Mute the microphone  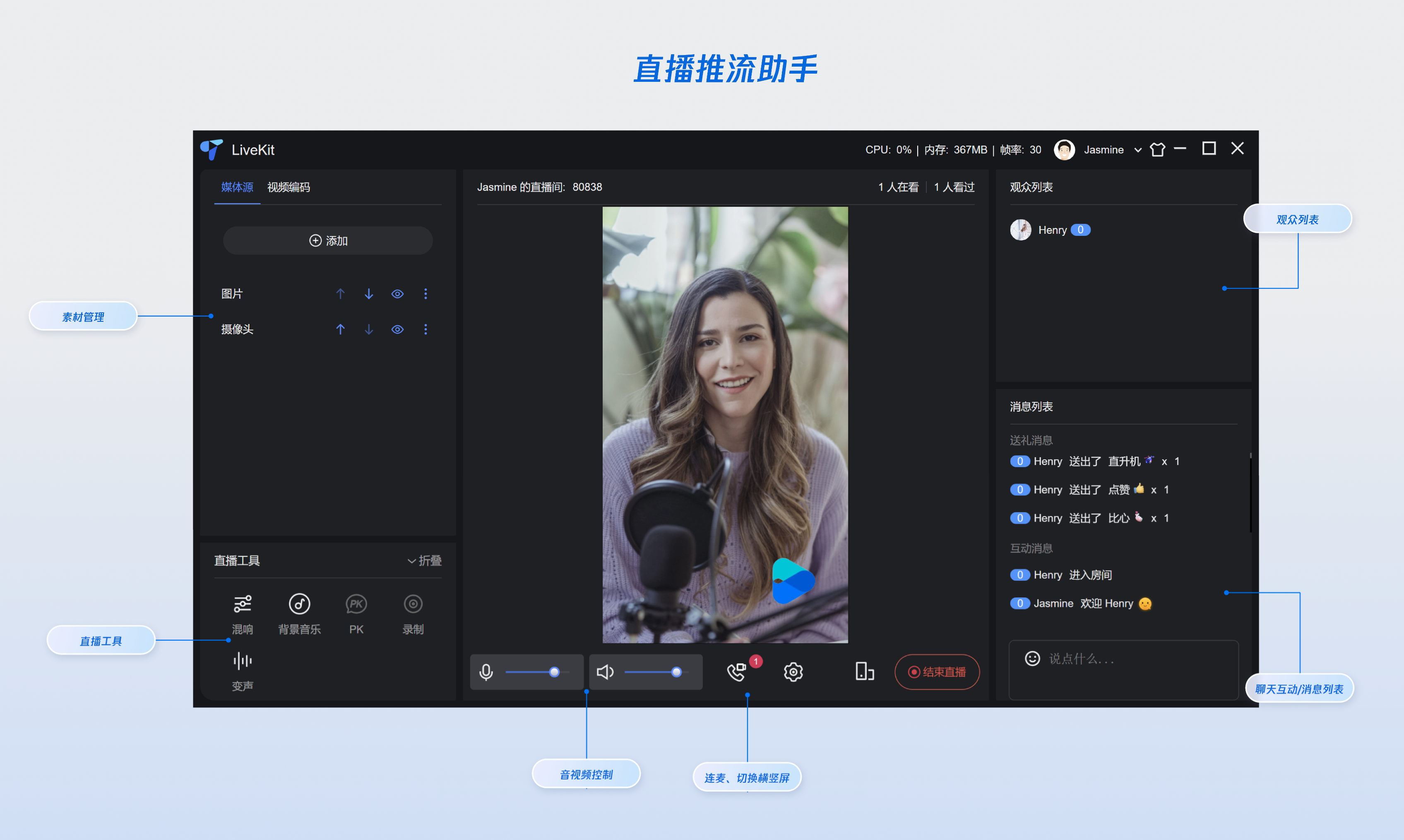(486, 672)
